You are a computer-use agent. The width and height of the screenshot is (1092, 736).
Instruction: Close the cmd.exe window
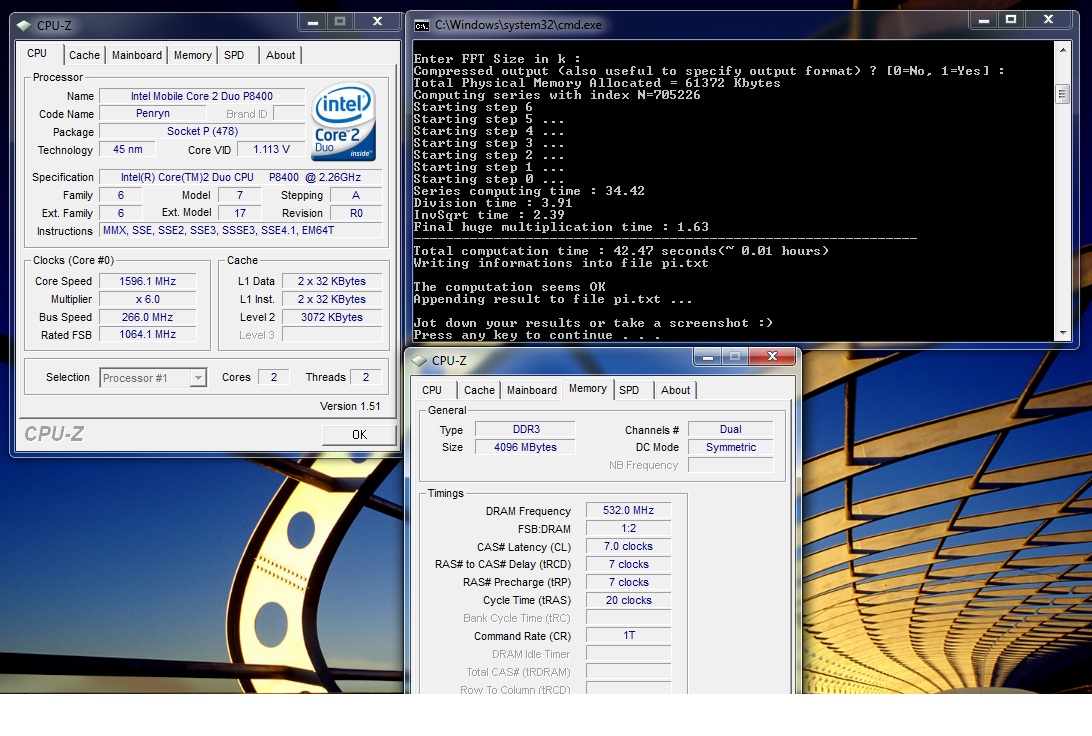[1048, 21]
